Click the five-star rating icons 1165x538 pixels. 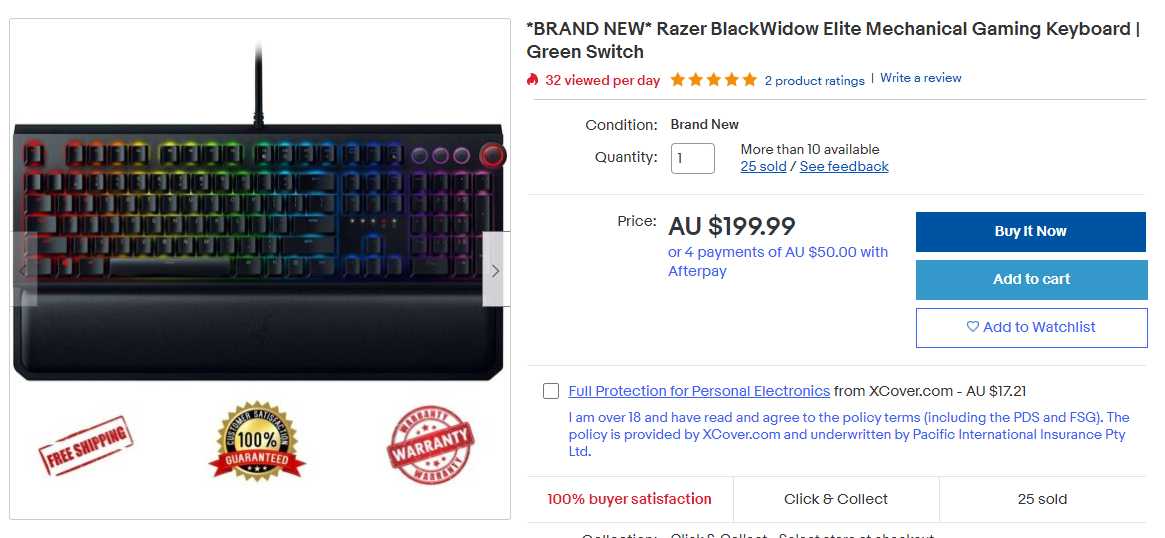coord(713,80)
